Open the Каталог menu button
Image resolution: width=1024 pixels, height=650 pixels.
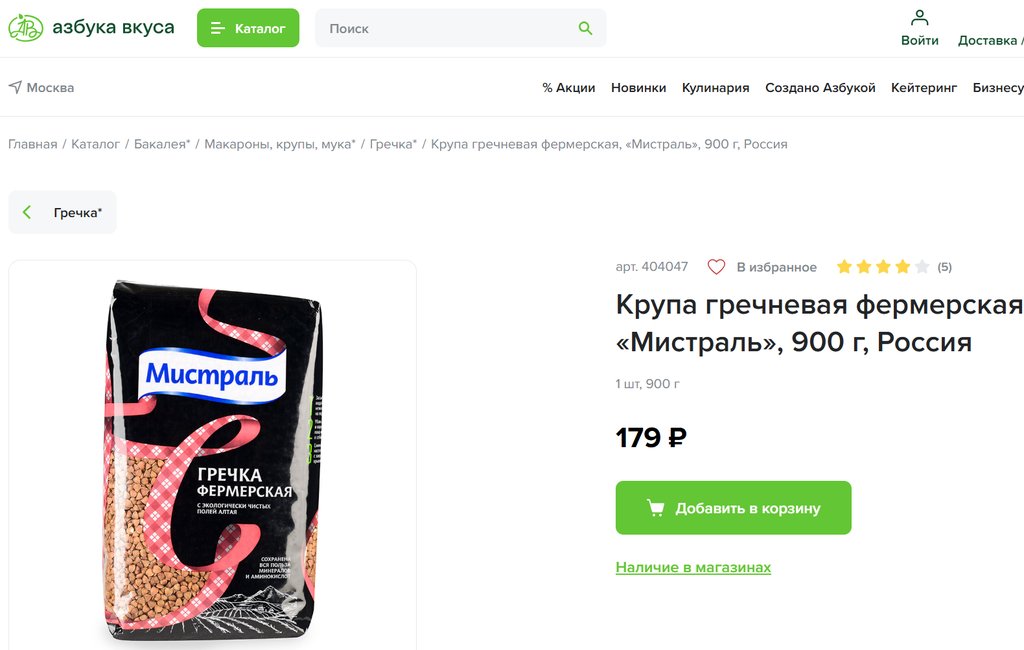248,28
